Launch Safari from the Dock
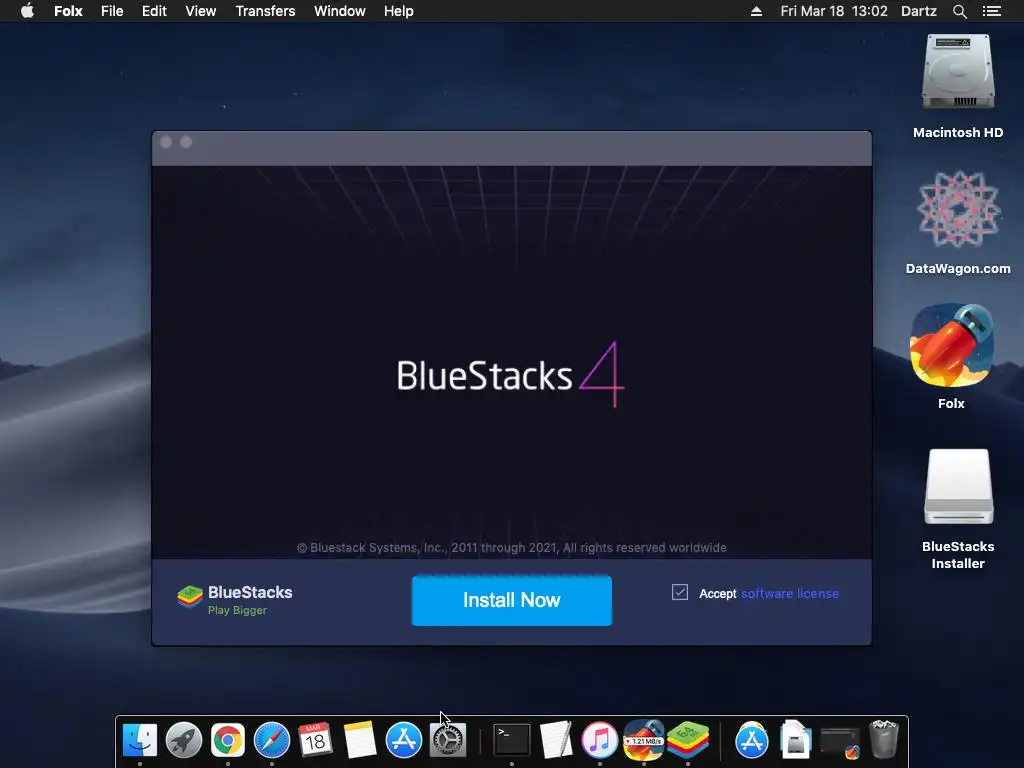The image size is (1024, 768). [x=272, y=741]
